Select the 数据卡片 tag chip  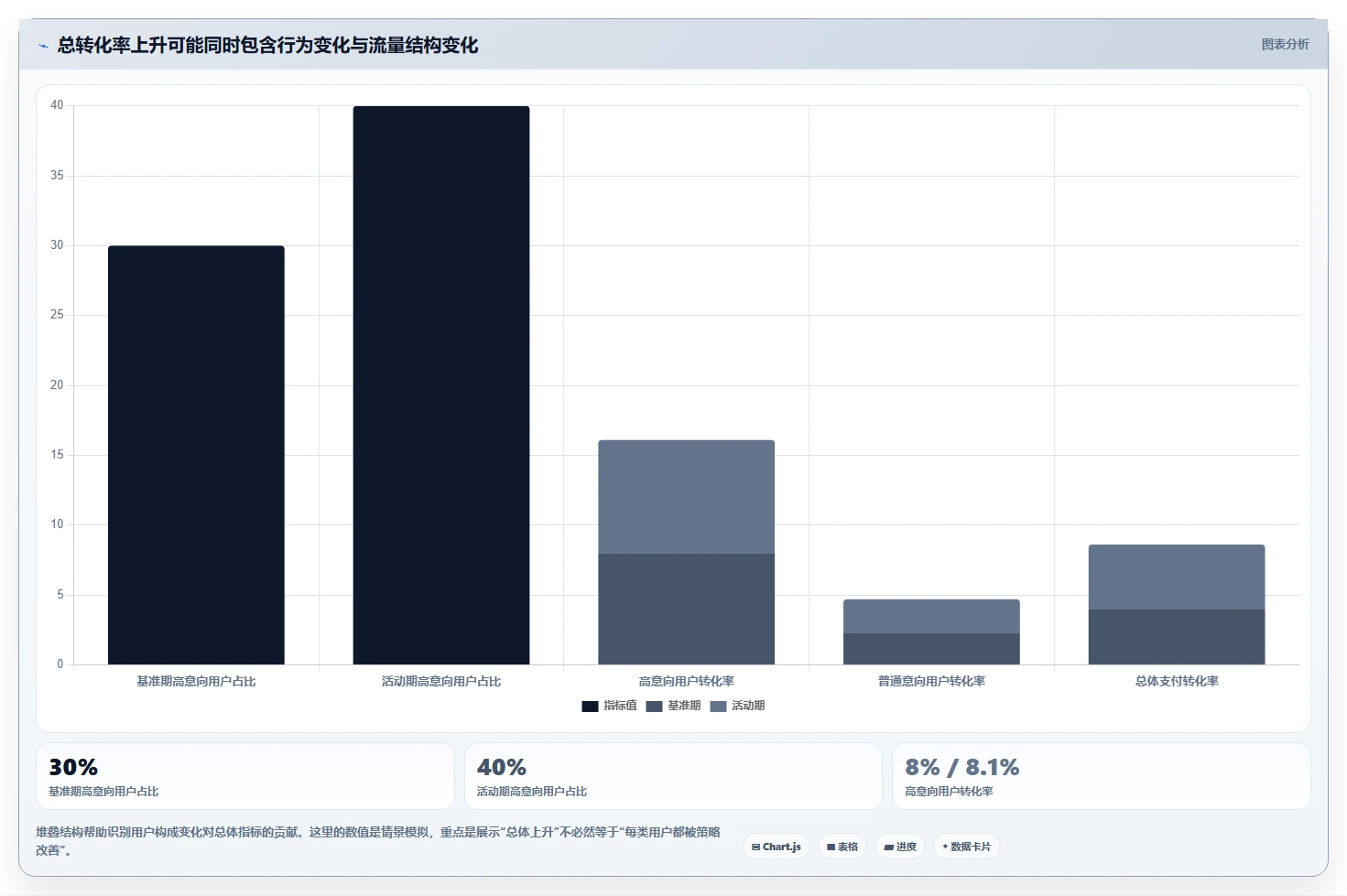pos(967,847)
